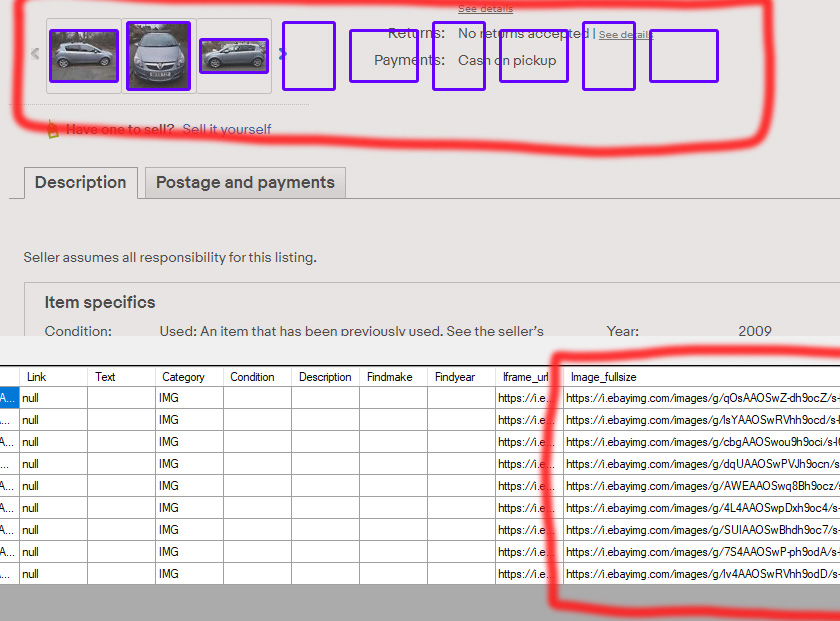This screenshot has width=840, height=621.
Task: Select first row's Image_fullsize URL cell
Action: coord(700,398)
